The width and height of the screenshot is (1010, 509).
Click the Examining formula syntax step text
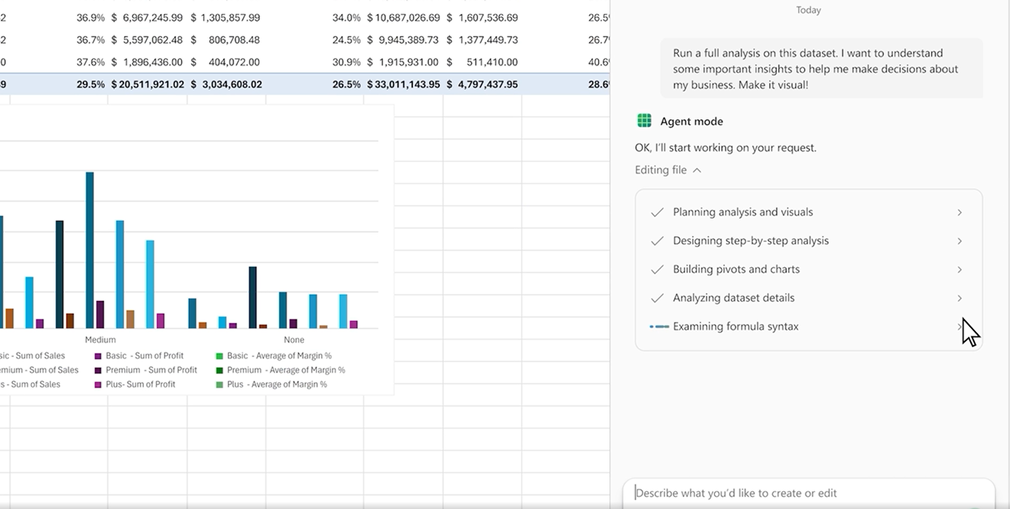[x=735, y=327]
